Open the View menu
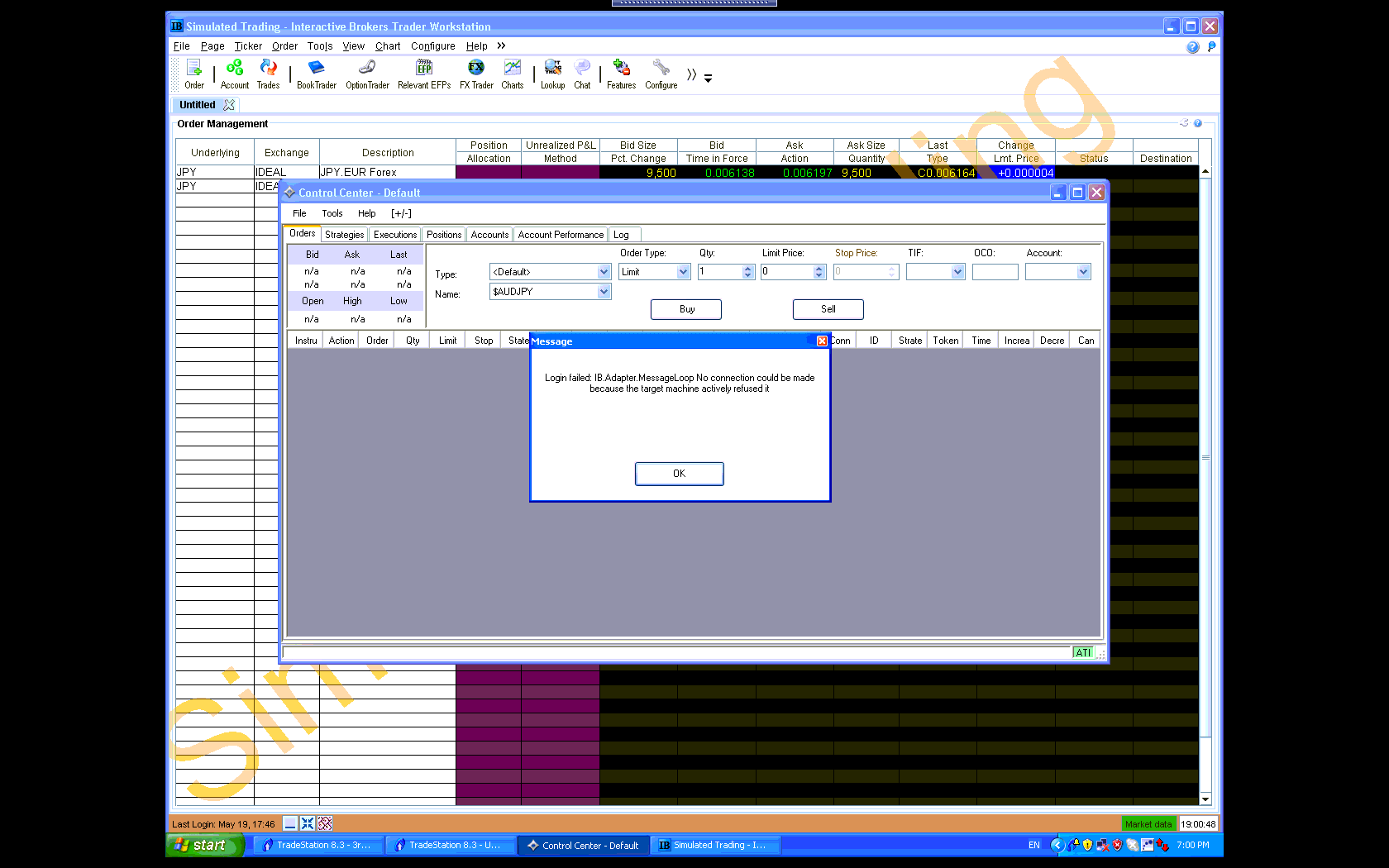The image size is (1389, 868). [354, 46]
